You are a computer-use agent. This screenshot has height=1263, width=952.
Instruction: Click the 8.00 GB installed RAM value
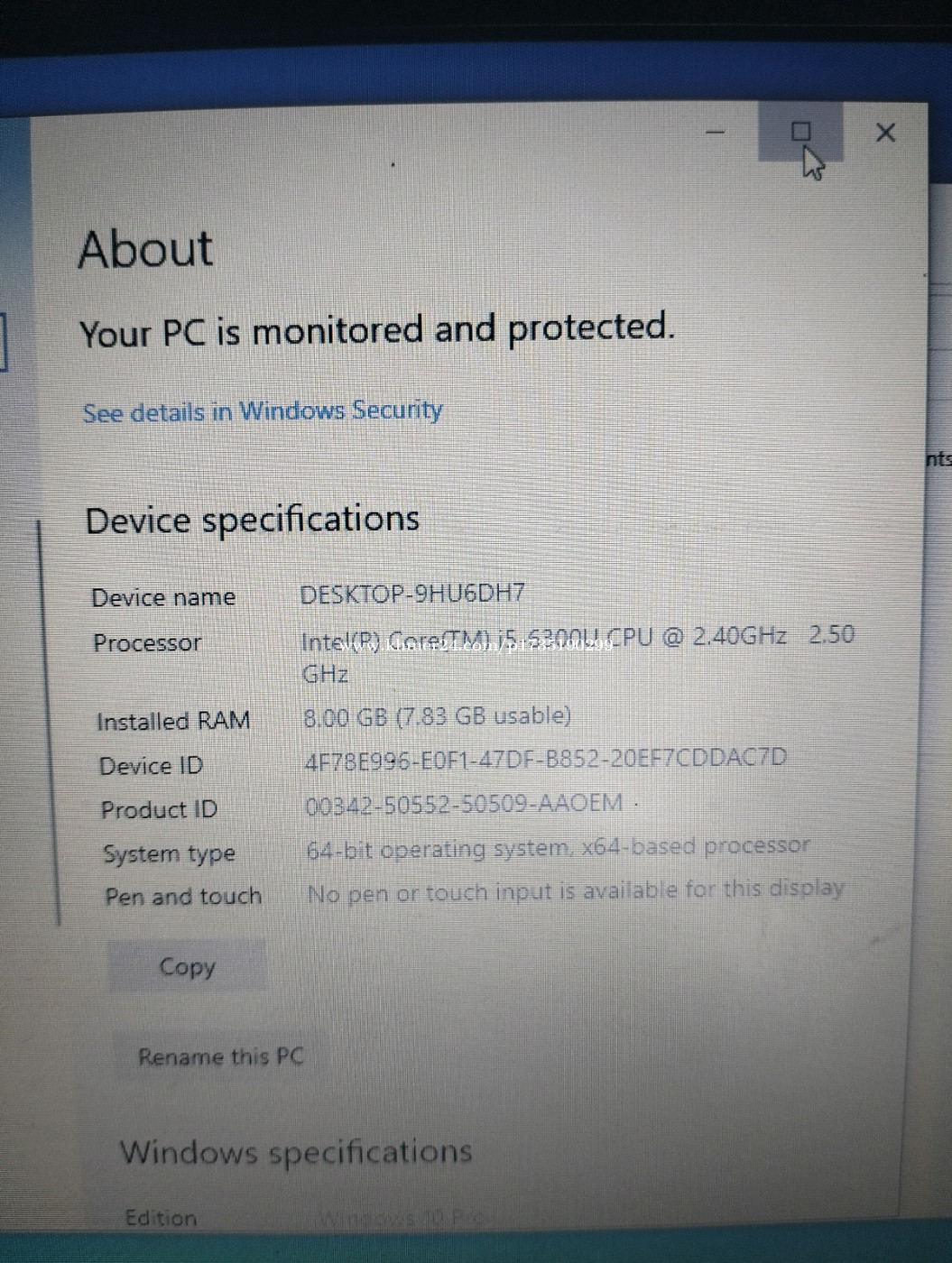(x=437, y=717)
